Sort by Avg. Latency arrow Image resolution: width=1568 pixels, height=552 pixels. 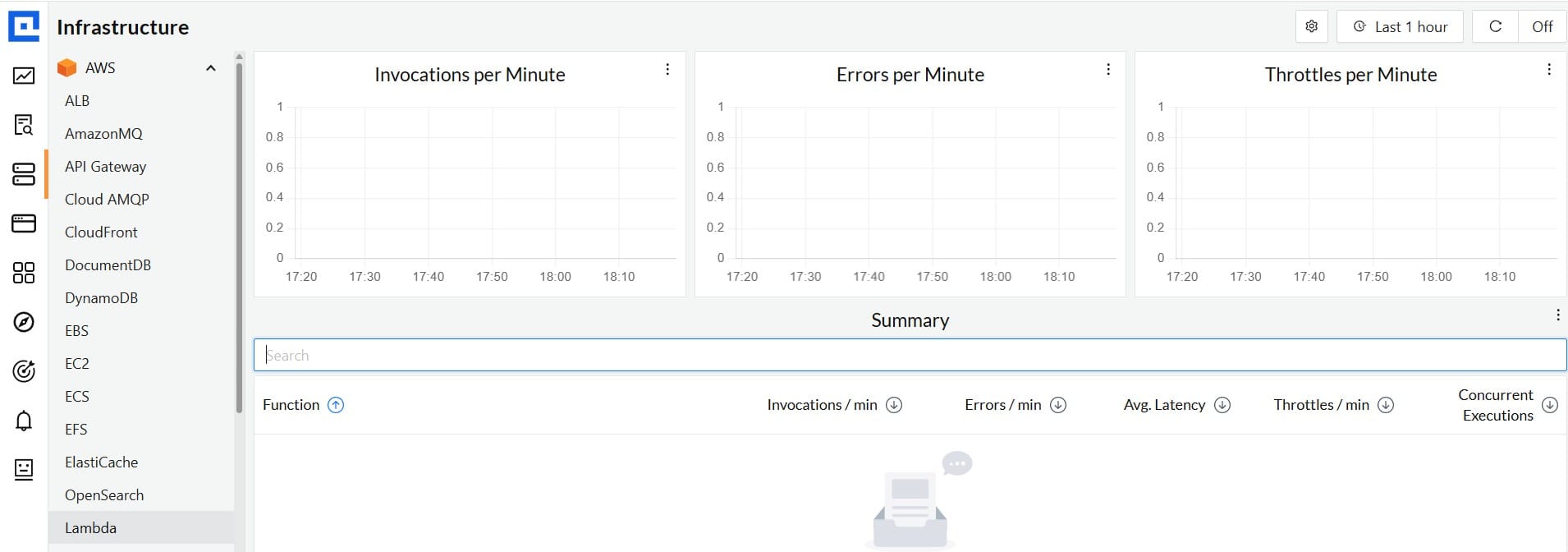[1222, 405]
